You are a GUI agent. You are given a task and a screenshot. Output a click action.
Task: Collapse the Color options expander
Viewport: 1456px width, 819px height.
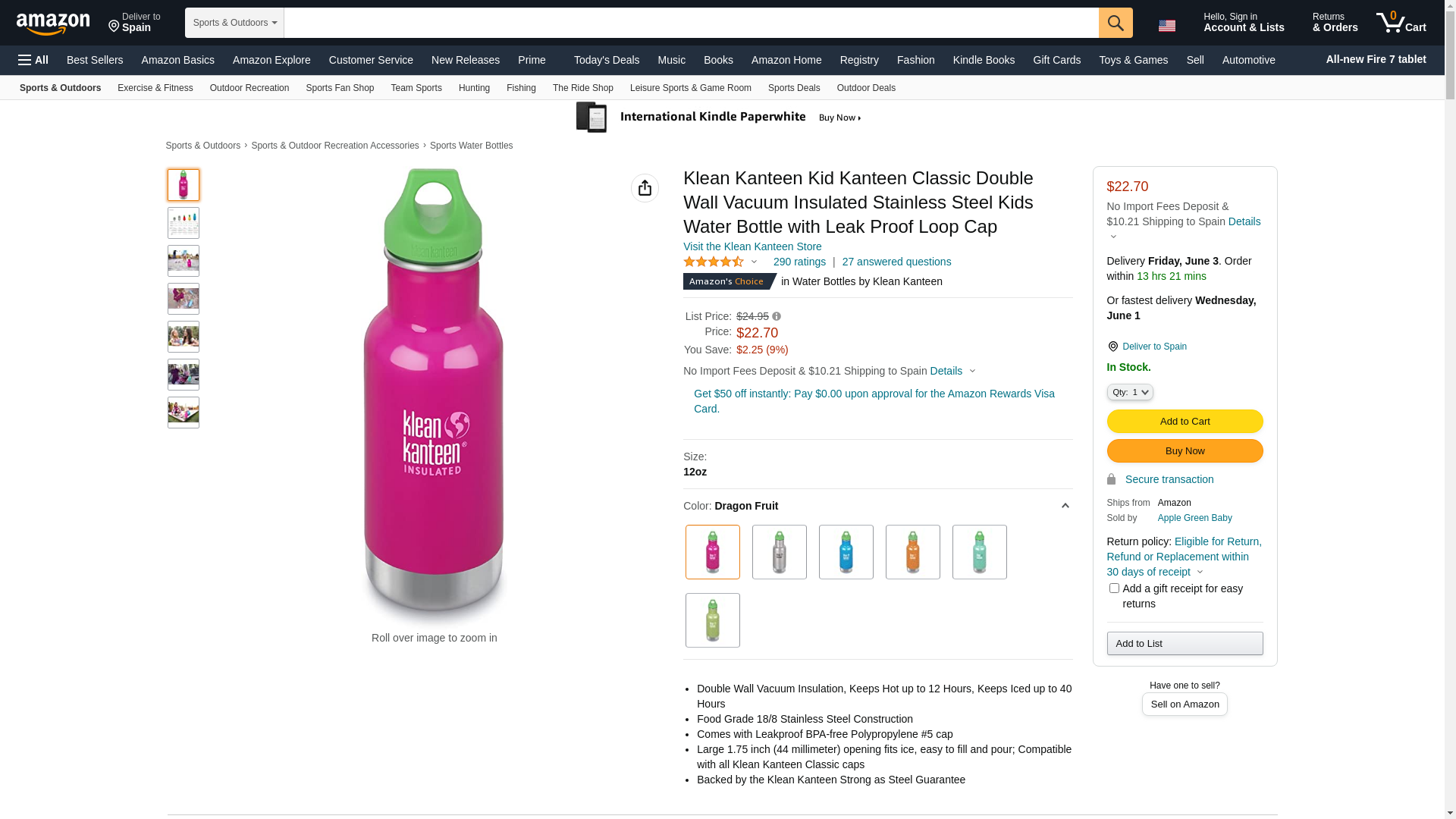(x=1065, y=506)
